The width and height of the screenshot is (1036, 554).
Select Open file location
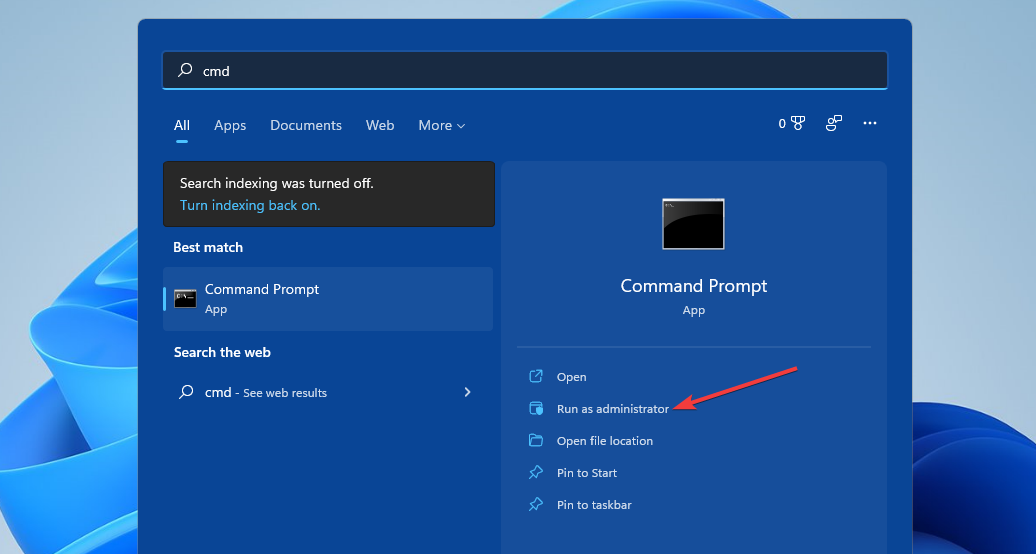(x=605, y=441)
